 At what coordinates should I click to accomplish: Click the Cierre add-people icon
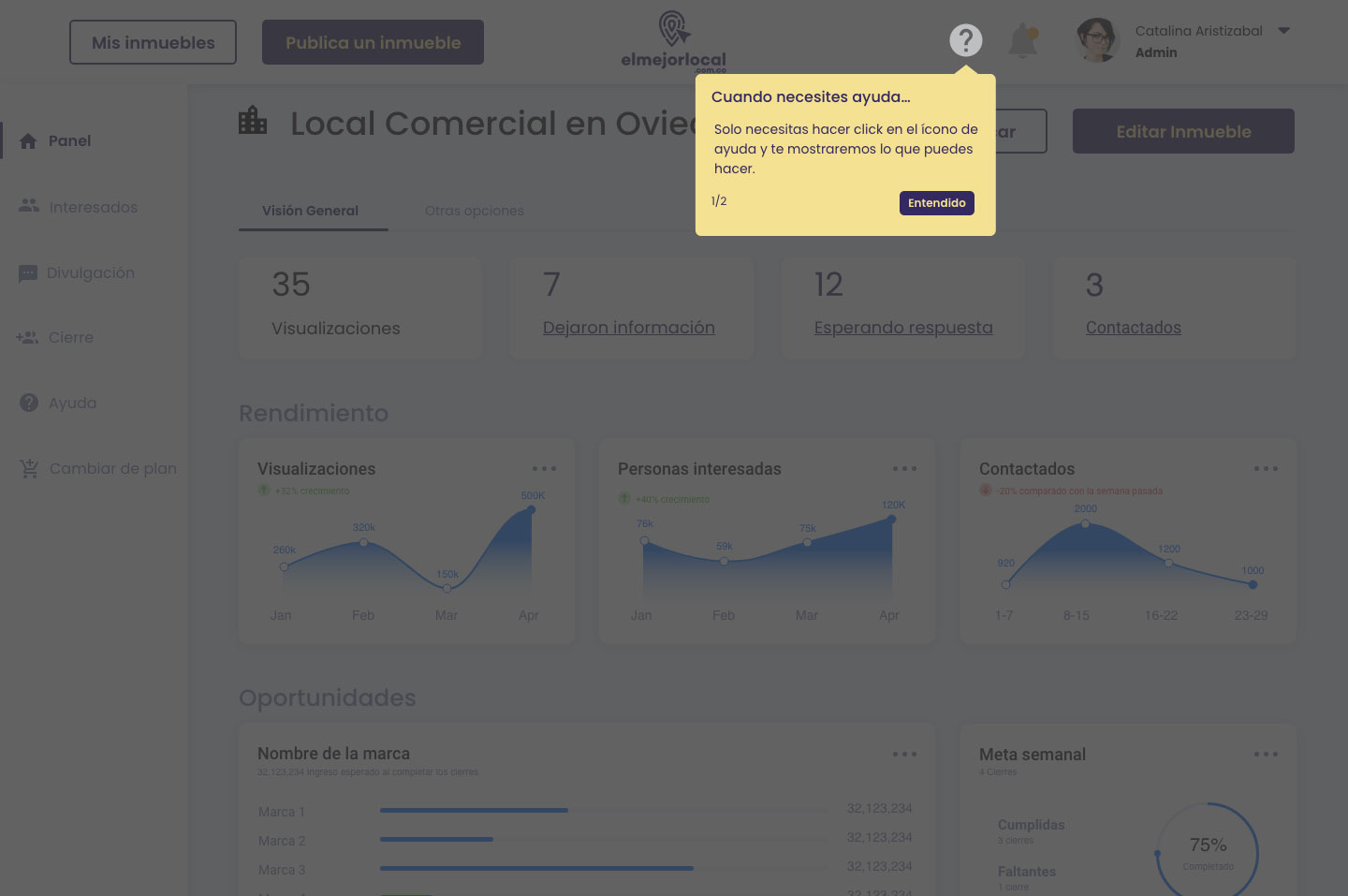27,337
